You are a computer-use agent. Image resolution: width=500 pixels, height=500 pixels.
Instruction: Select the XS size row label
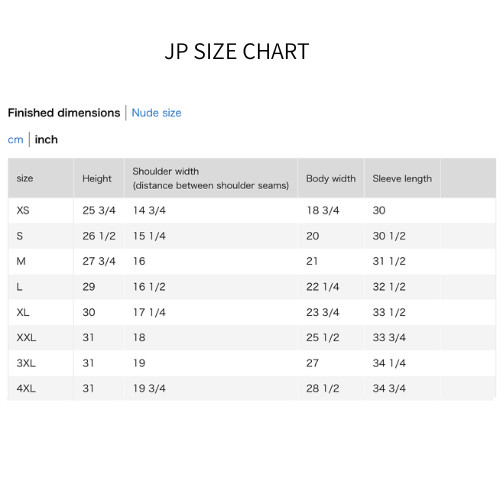[x=23, y=210]
